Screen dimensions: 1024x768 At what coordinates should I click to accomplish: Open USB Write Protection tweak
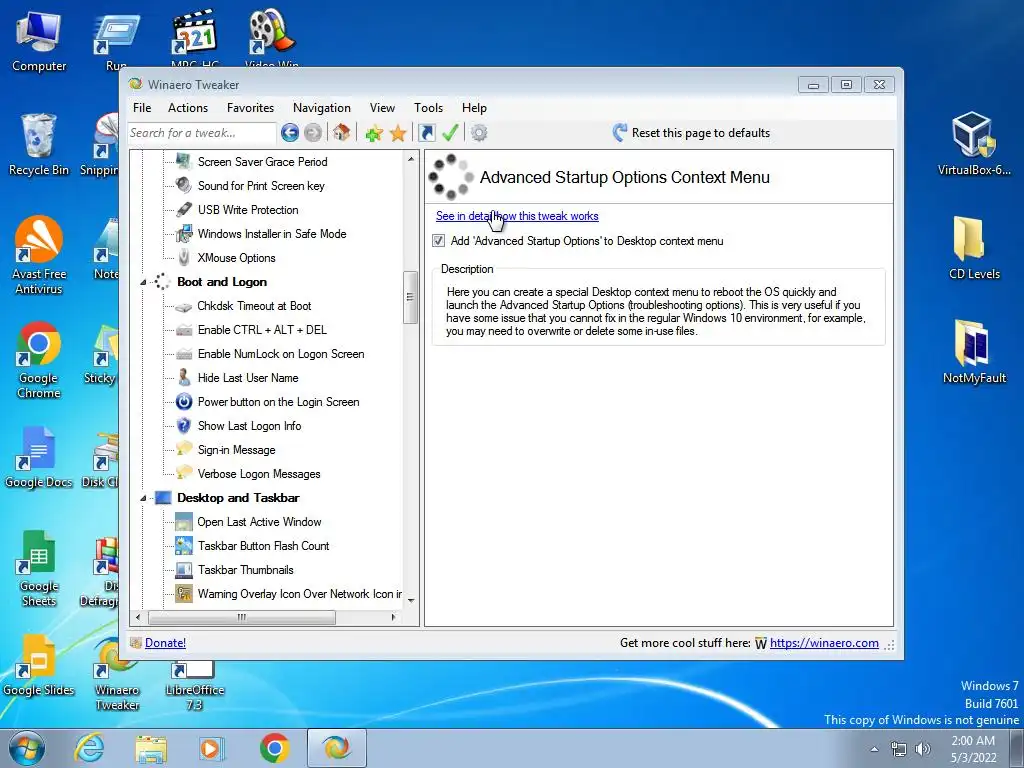tap(248, 210)
